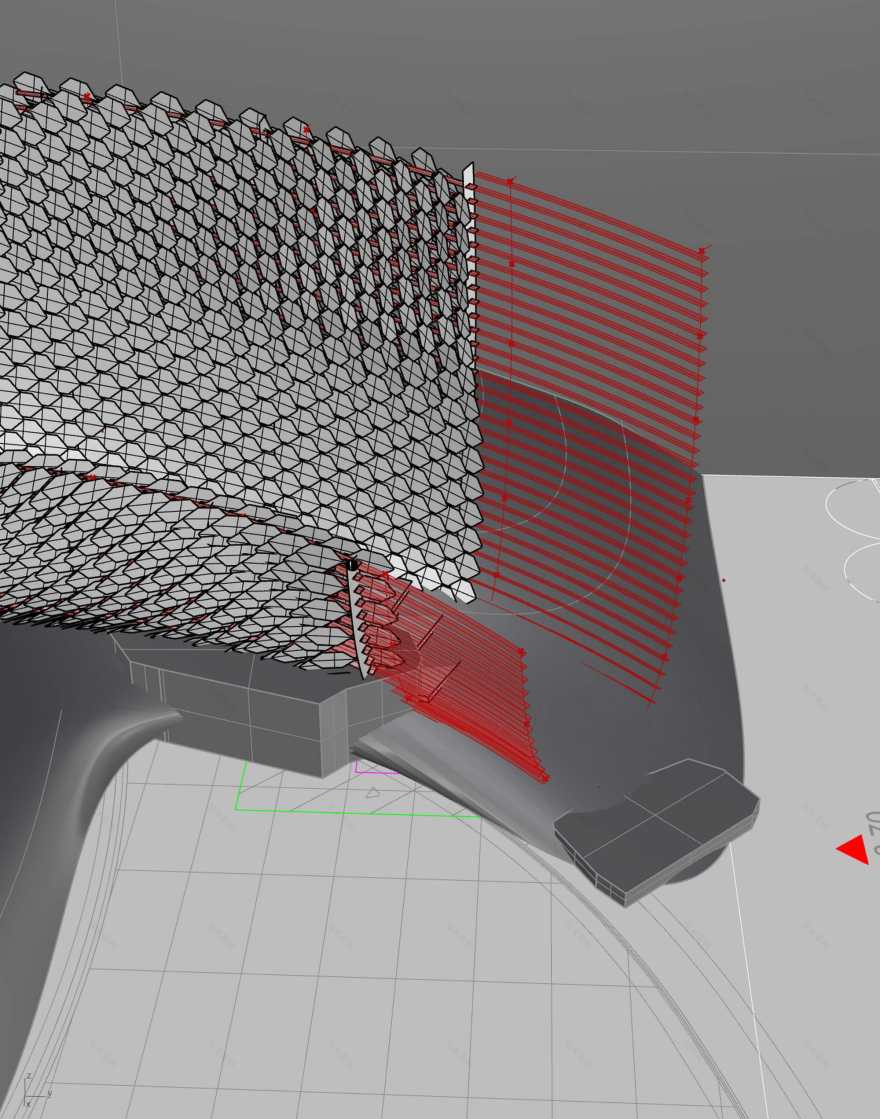Click the small gray triangle below magenta rectangle
This screenshot has height=1119, width=880.
372,793
